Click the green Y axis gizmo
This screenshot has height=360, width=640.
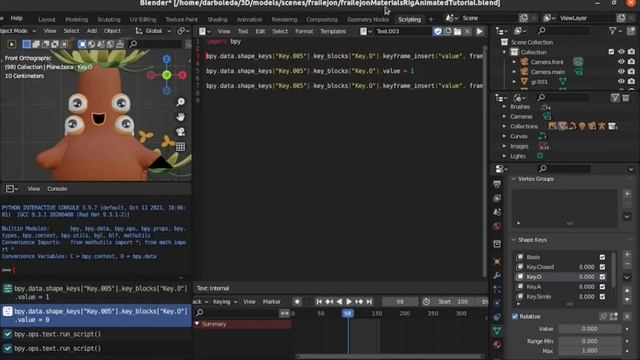pyautogui.click(x=167, y=75)
